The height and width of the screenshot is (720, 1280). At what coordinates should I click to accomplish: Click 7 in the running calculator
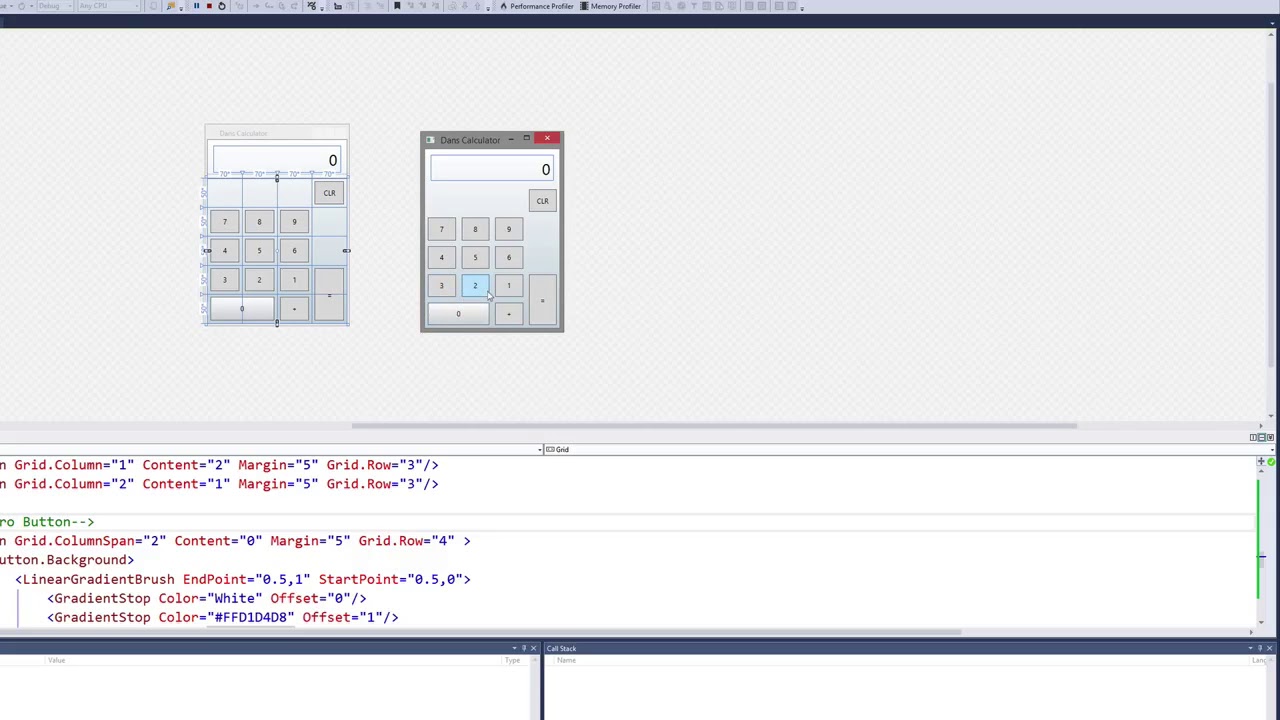(x=441, y=229)
